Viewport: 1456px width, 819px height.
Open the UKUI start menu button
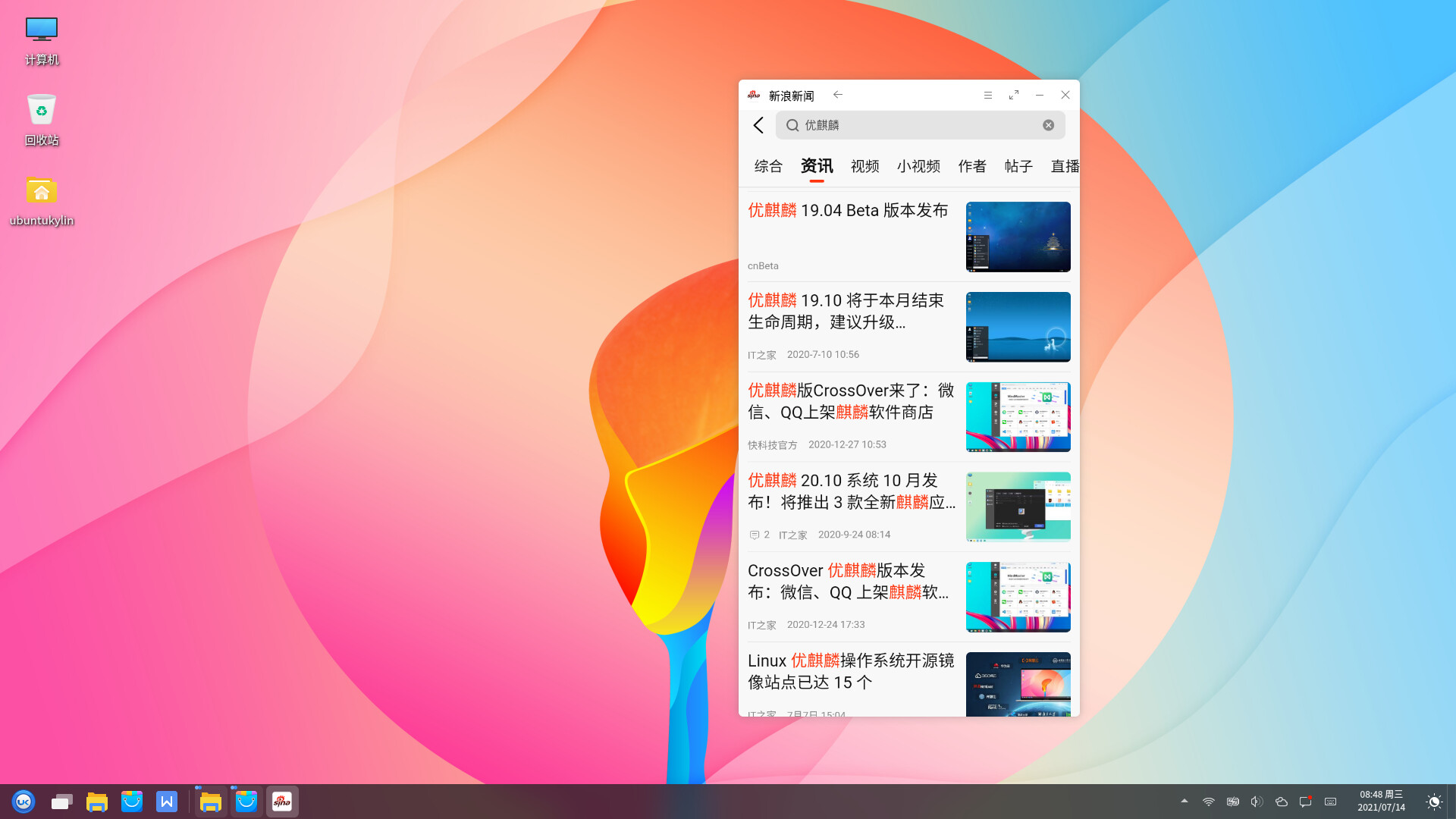tap(24, 802)
